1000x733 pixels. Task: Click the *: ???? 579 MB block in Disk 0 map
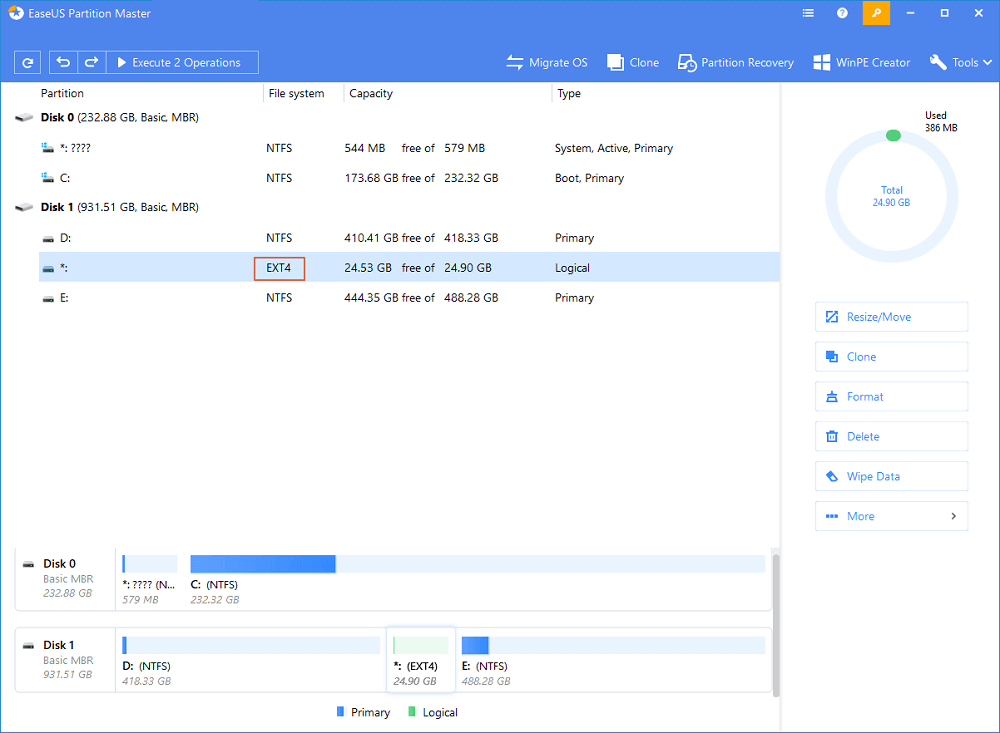[x=149, y=579]
